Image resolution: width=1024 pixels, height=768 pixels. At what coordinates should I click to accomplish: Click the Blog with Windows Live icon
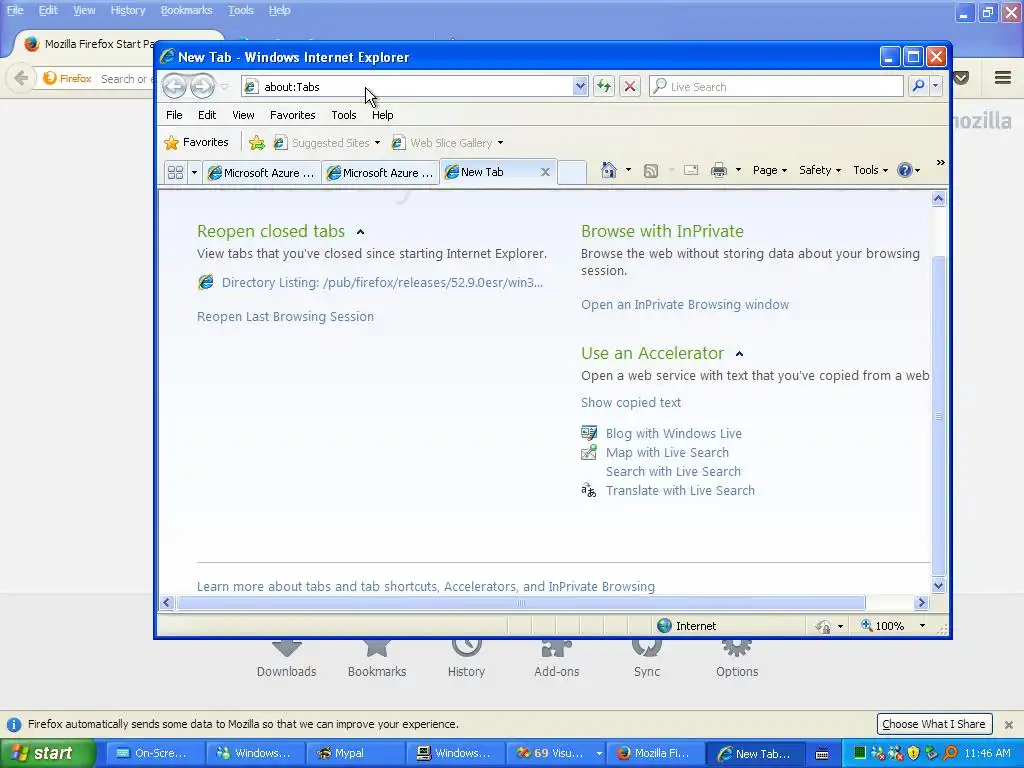pos(589,433)
